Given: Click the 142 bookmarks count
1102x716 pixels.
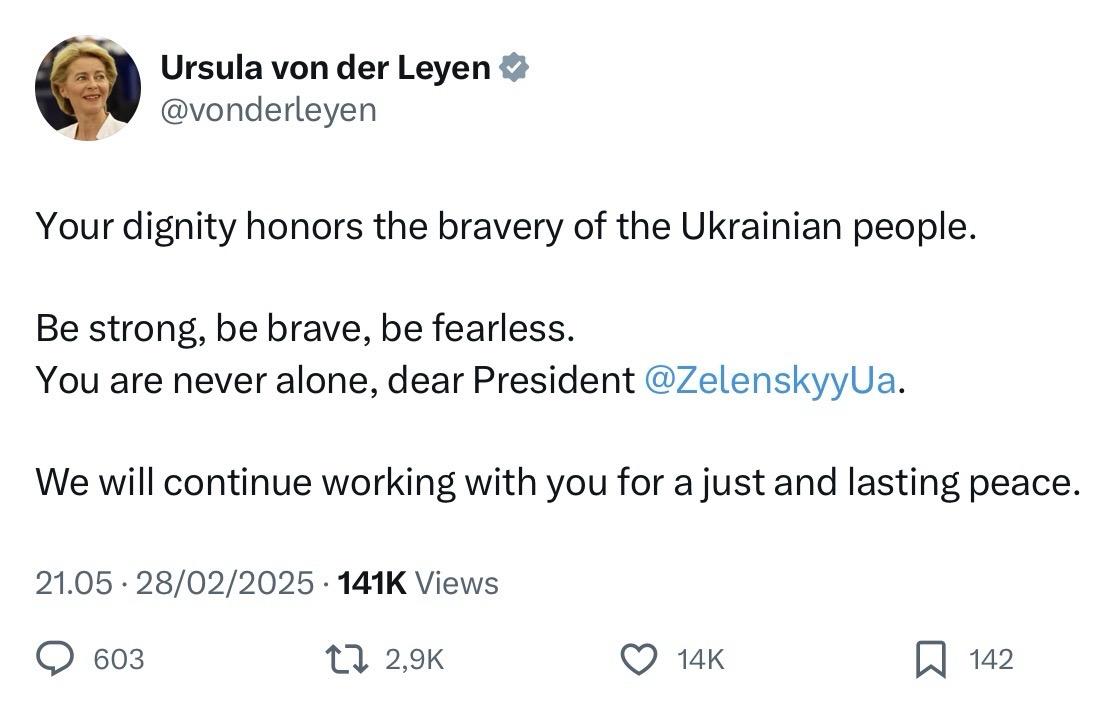Looking at the screenshot, I should coord(991,660).
